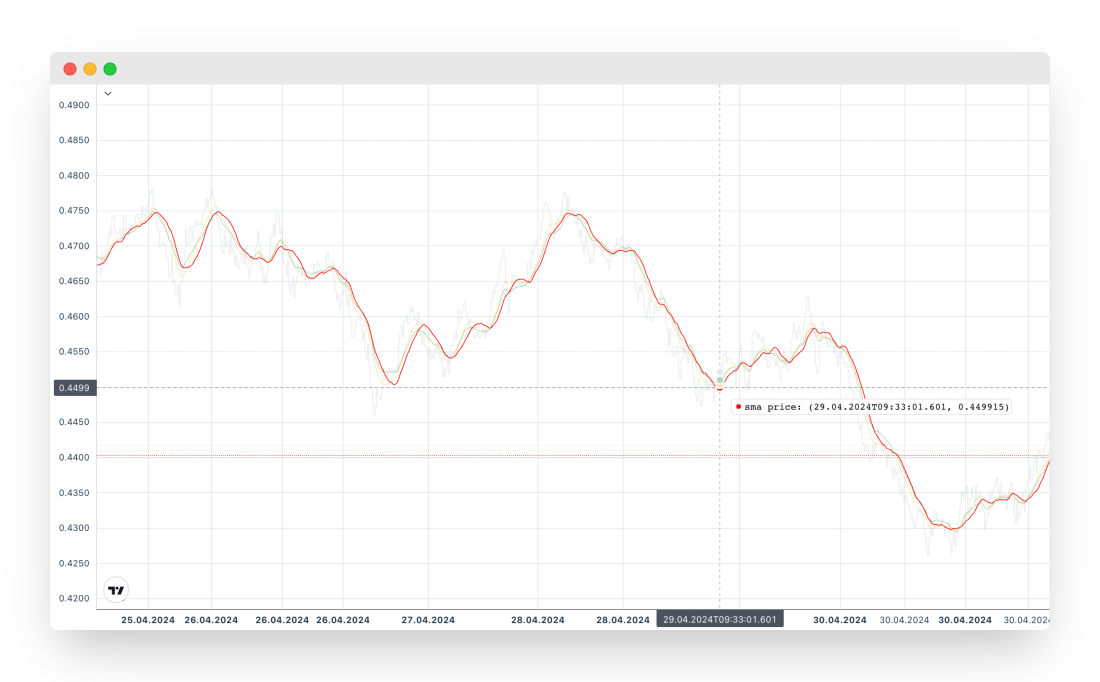Select the 25.04.2024 date on the time axis
Screen dimensions: 1100x682
pos(148,620)
